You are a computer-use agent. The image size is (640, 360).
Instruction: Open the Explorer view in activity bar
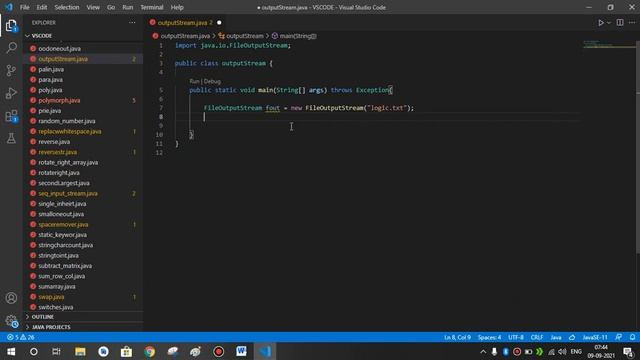(x=11, y=26)
